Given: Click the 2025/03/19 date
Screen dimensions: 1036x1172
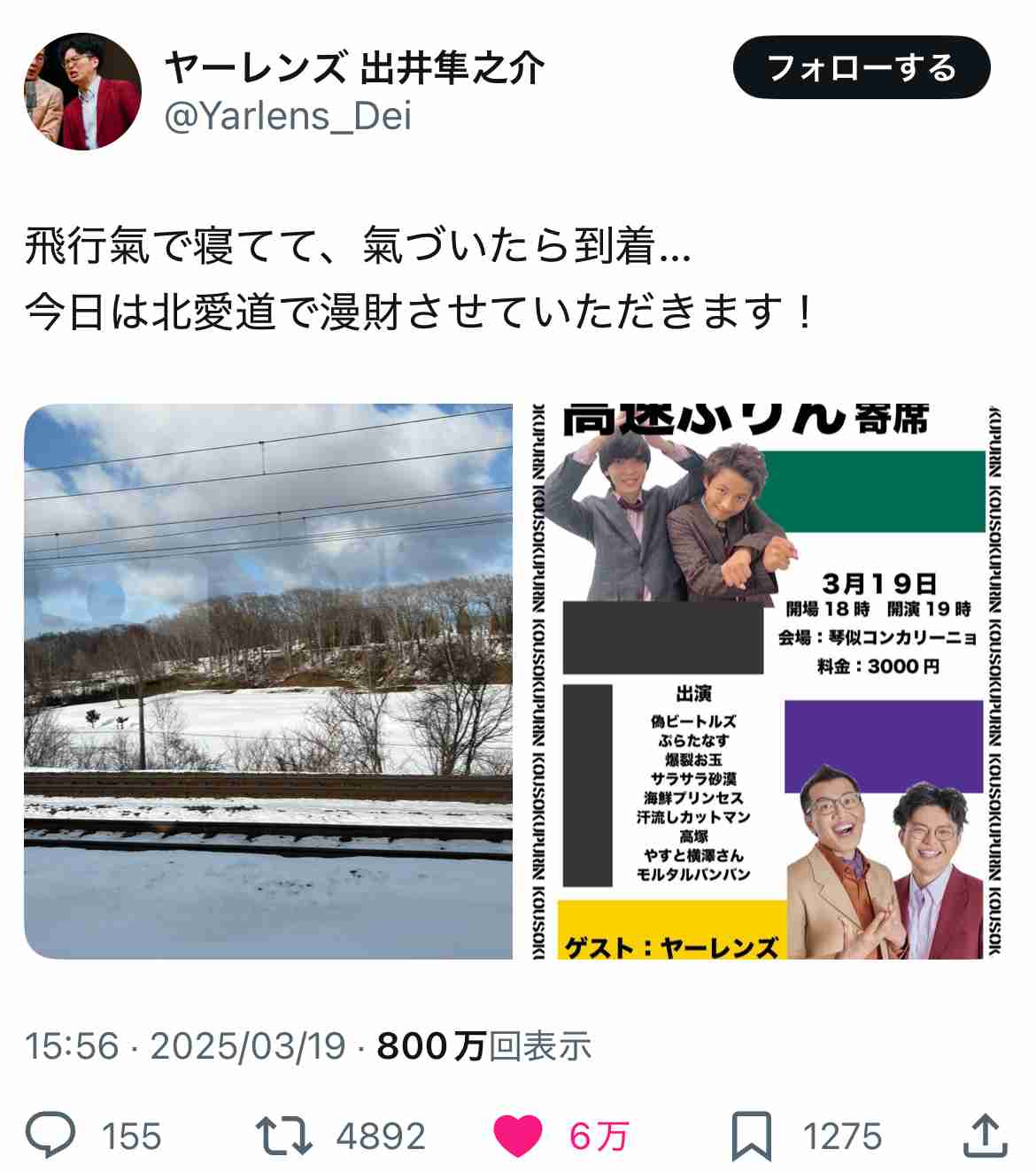Looking at the screenshot, I should [248, 1046].
